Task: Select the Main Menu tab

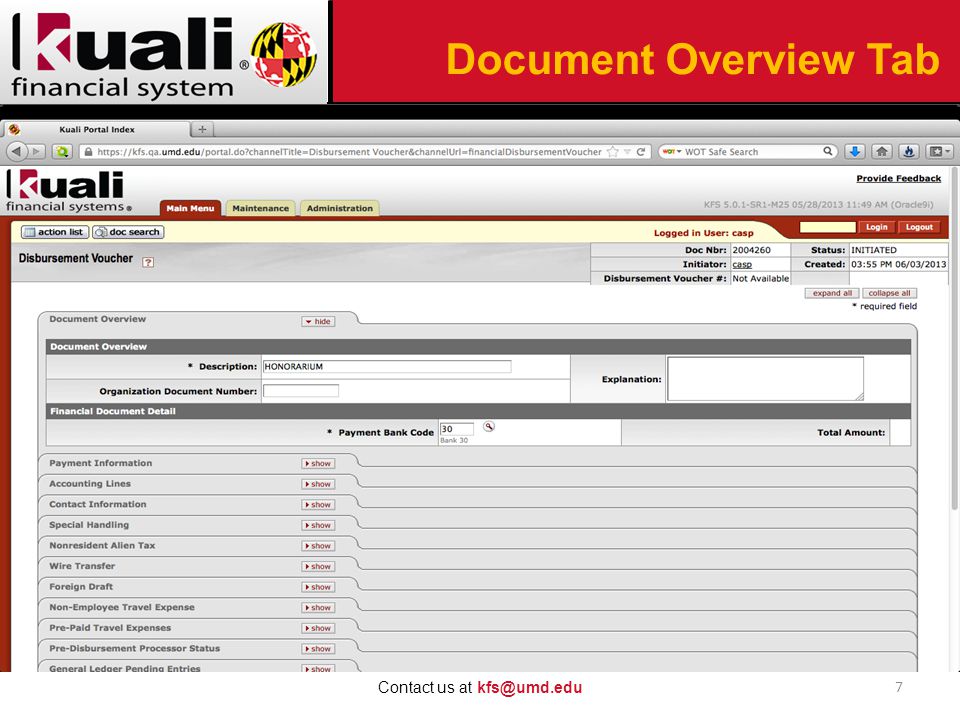Action: (x=190, y=208)
